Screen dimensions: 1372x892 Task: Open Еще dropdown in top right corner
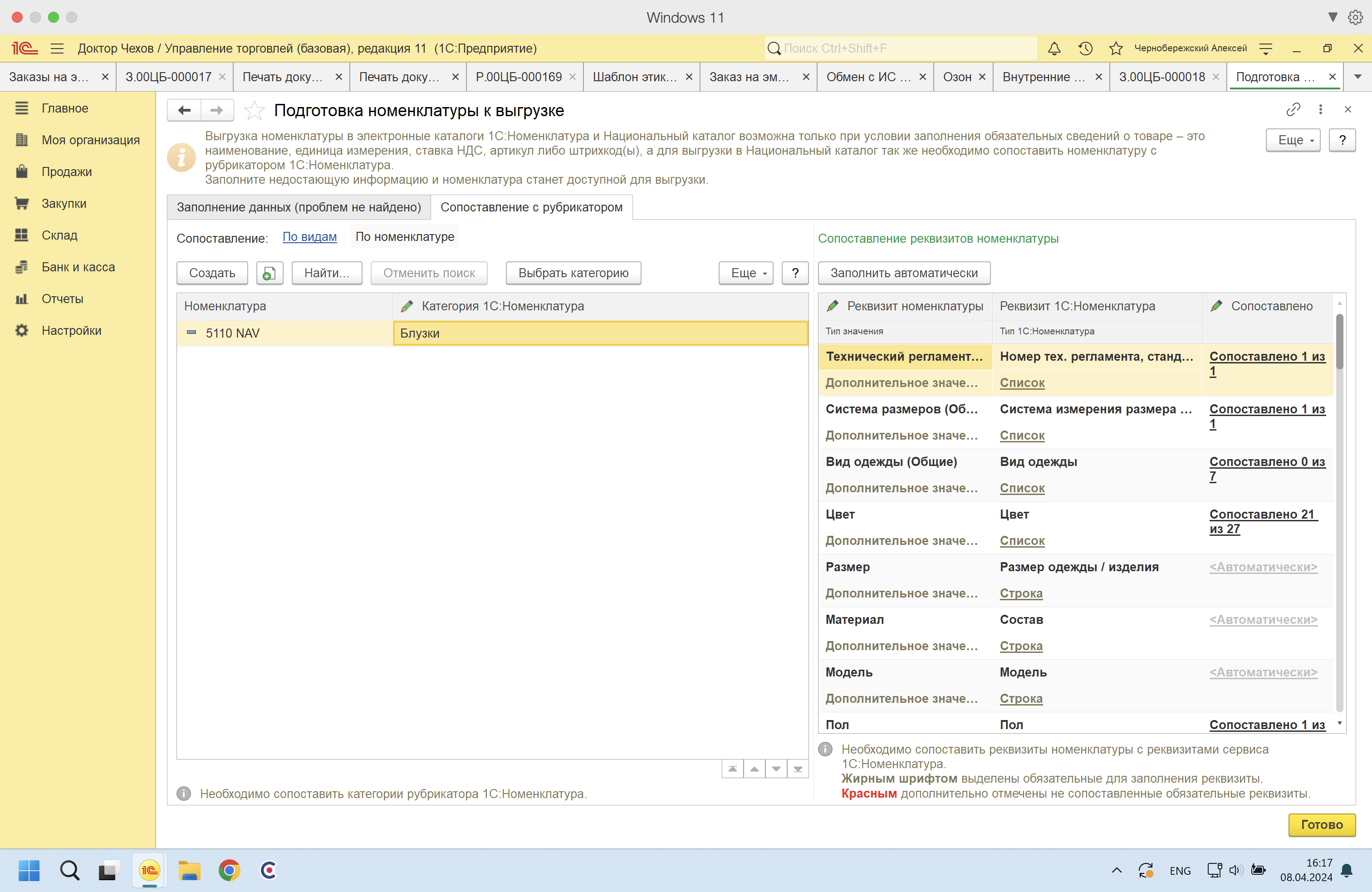pyautogui.click(x=1293, y=140)
